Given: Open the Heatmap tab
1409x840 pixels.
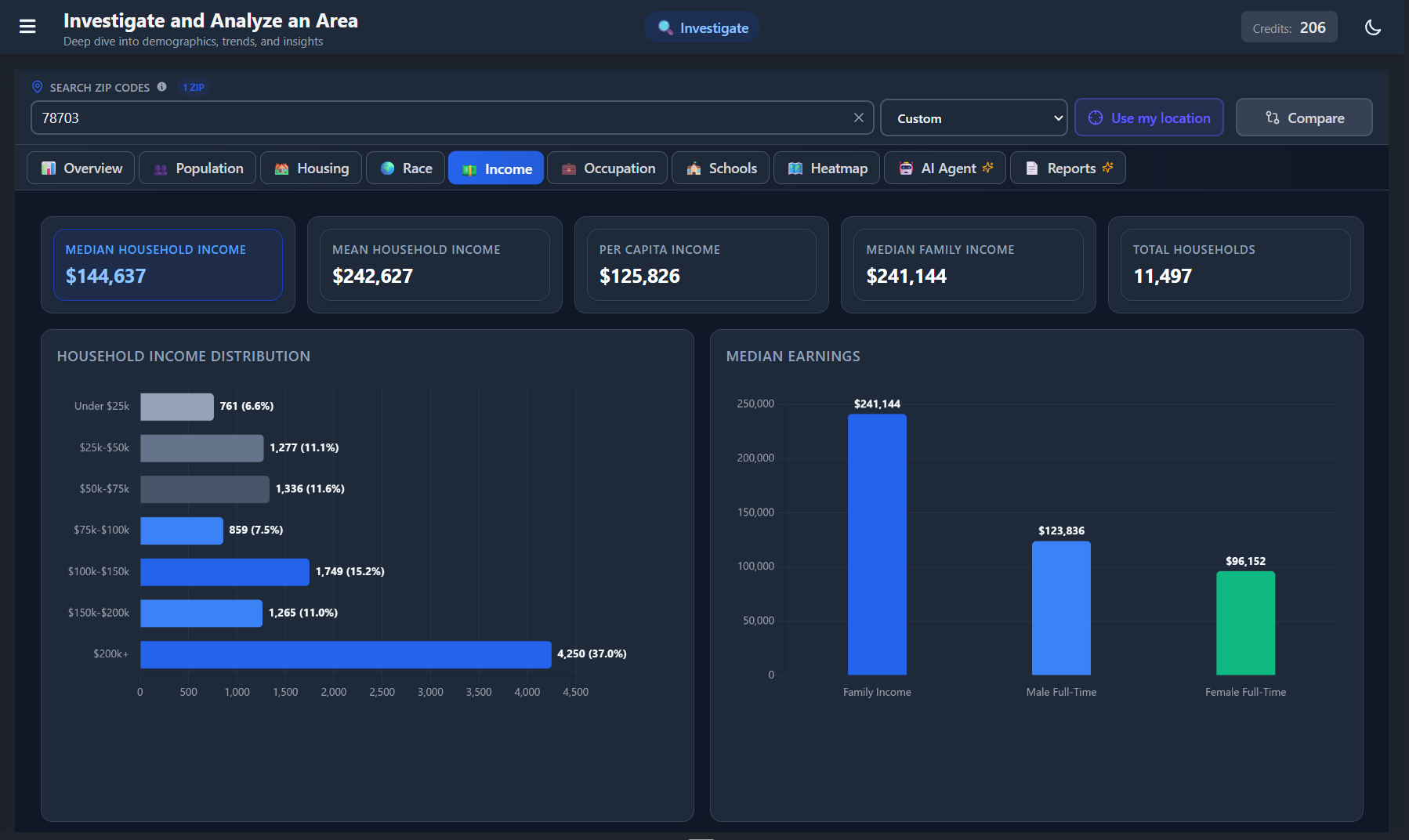Looking at the screenshot, I should point(826,168).
